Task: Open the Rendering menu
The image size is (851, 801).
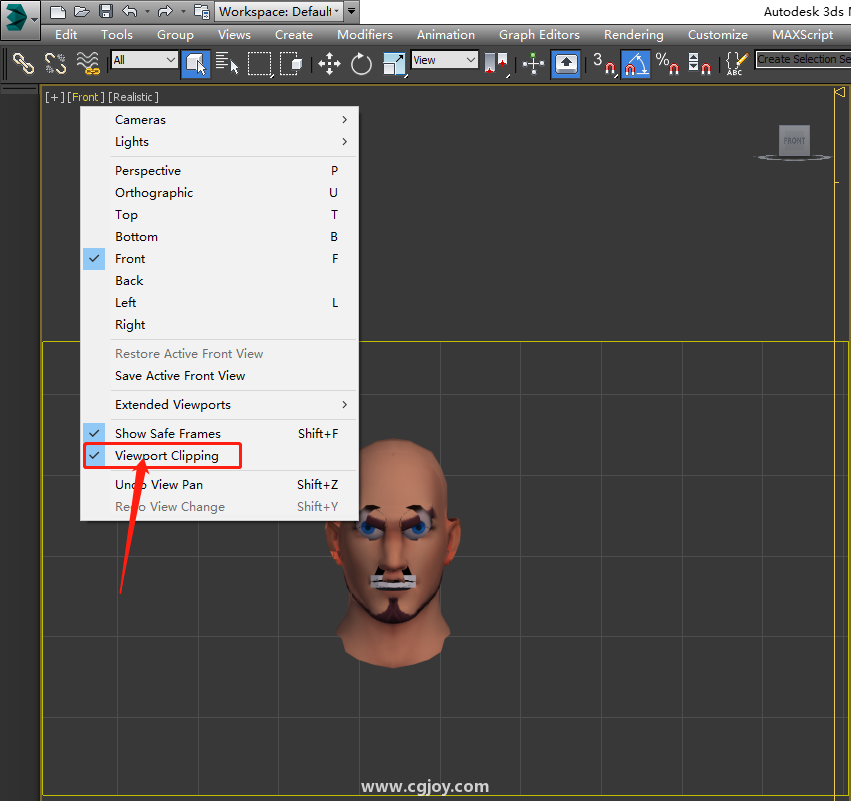Action: (634, 35)
